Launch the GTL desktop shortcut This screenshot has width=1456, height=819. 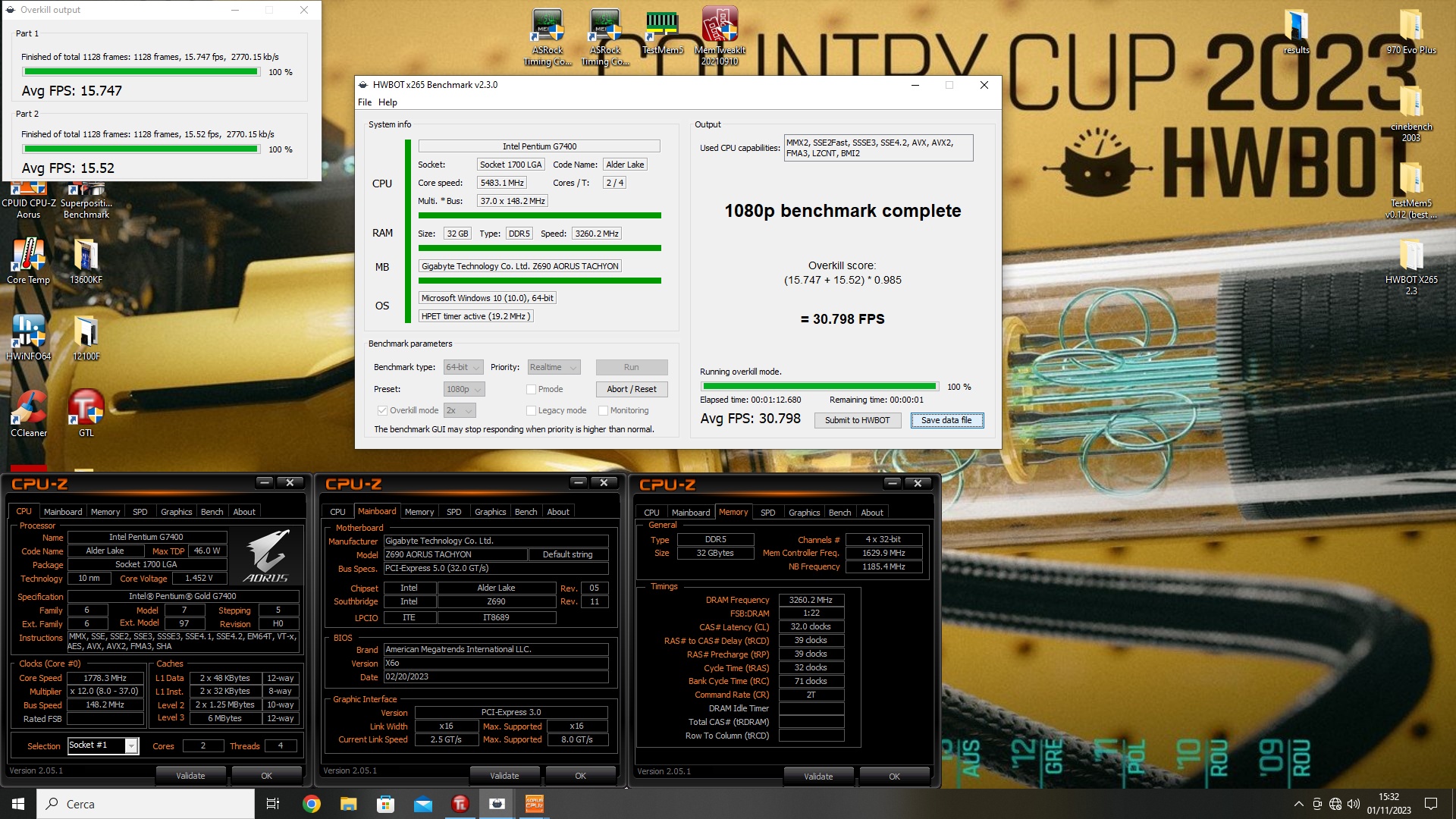[x=86, y=414]
